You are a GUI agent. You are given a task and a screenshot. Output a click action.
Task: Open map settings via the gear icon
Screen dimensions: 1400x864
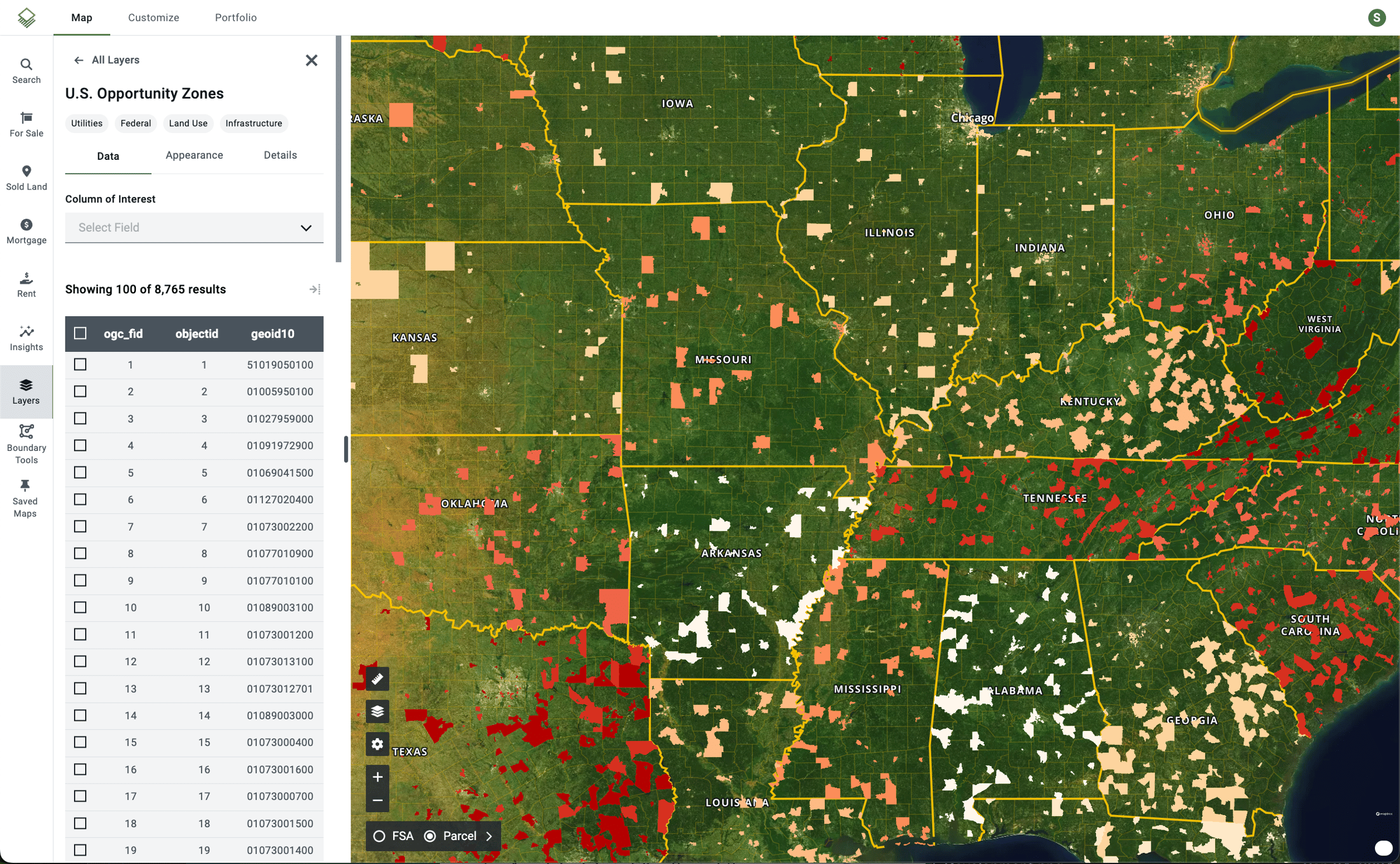click(377, 744)
